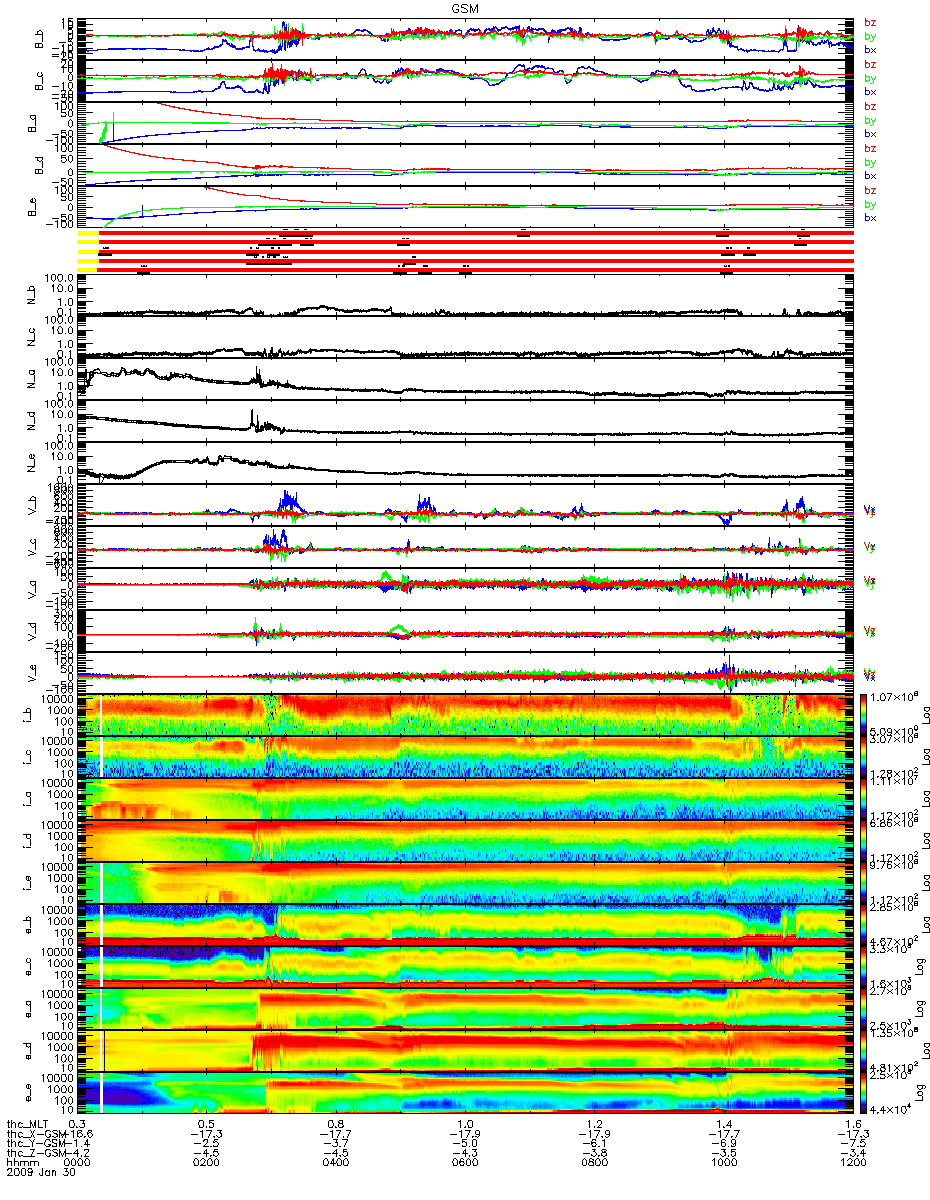
Task: Select the B_b panel axis label
Action: click(x=40, y=39)
